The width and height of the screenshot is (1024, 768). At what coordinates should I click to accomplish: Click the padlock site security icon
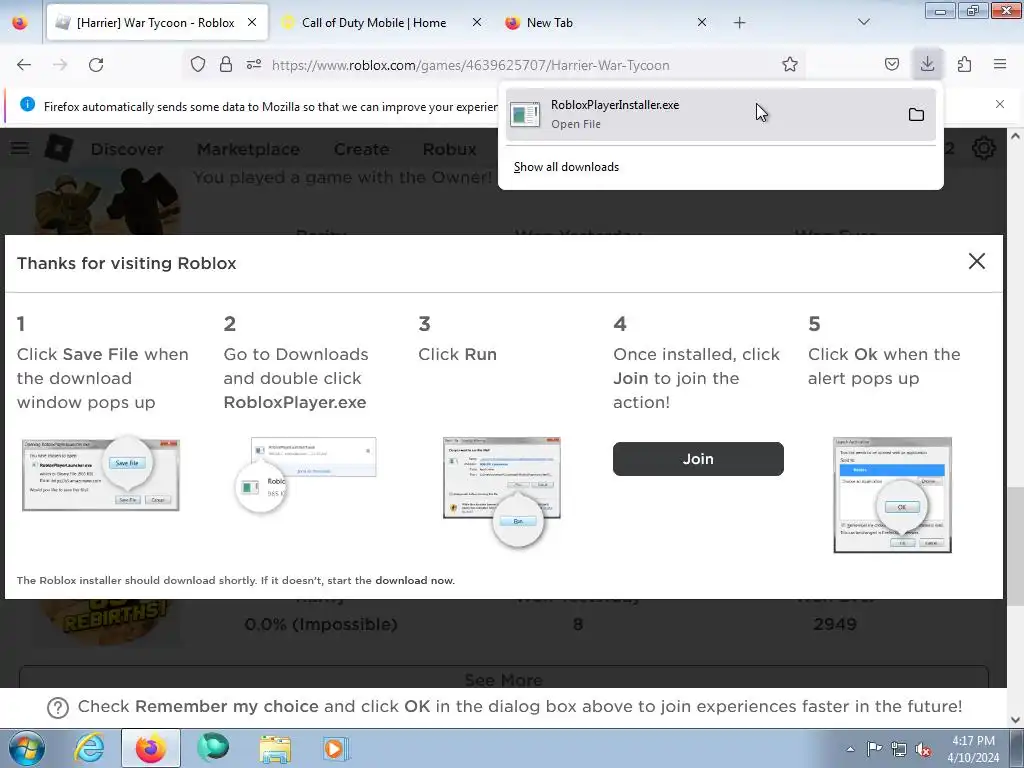click(x=226, y=65)
